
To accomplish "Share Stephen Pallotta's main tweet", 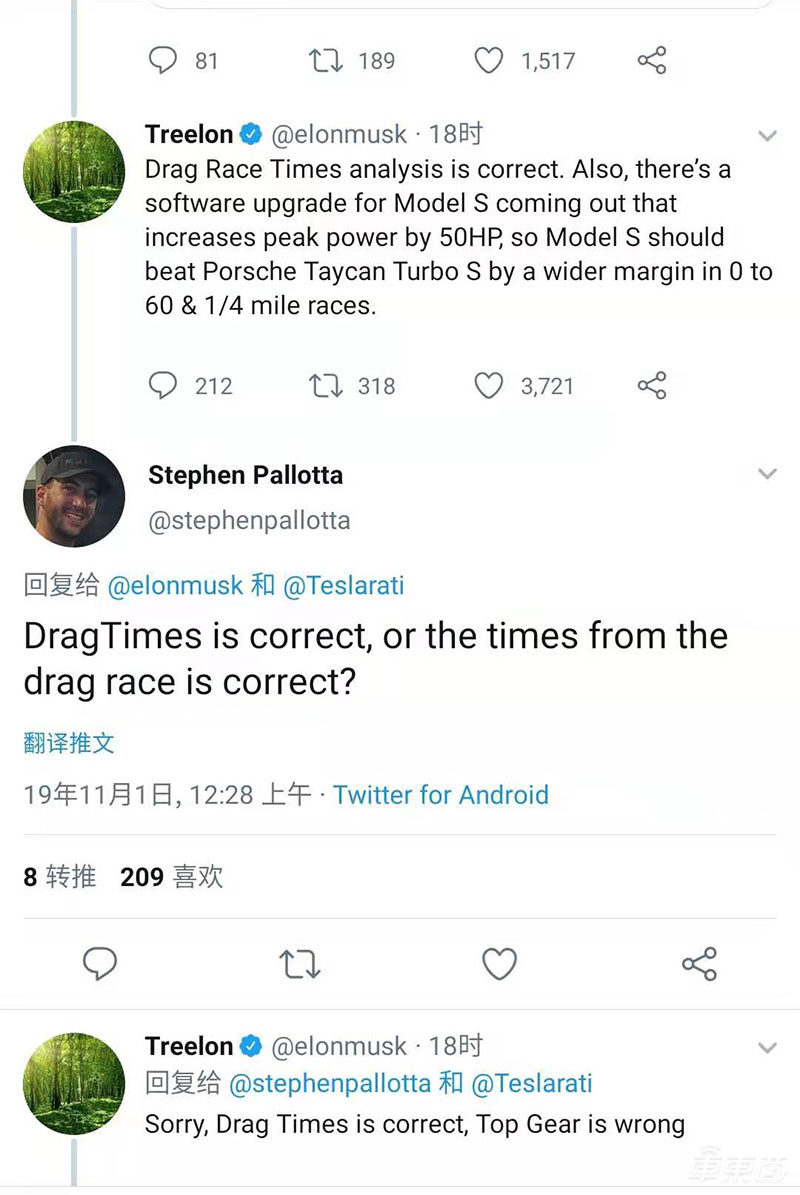I will [699, 964].
